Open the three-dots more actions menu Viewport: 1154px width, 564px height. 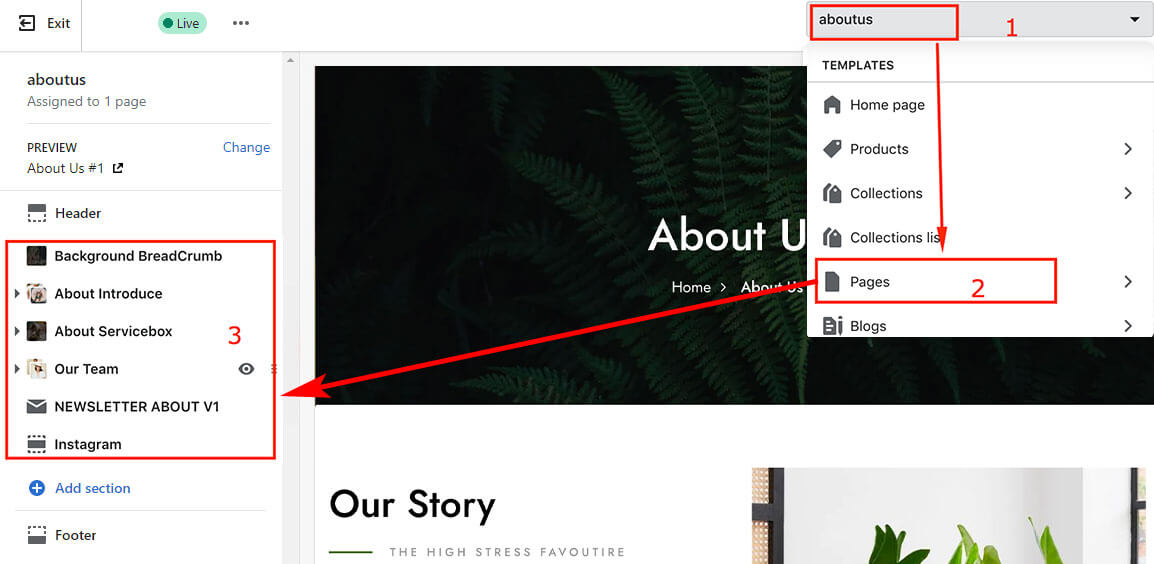[241, 23]
